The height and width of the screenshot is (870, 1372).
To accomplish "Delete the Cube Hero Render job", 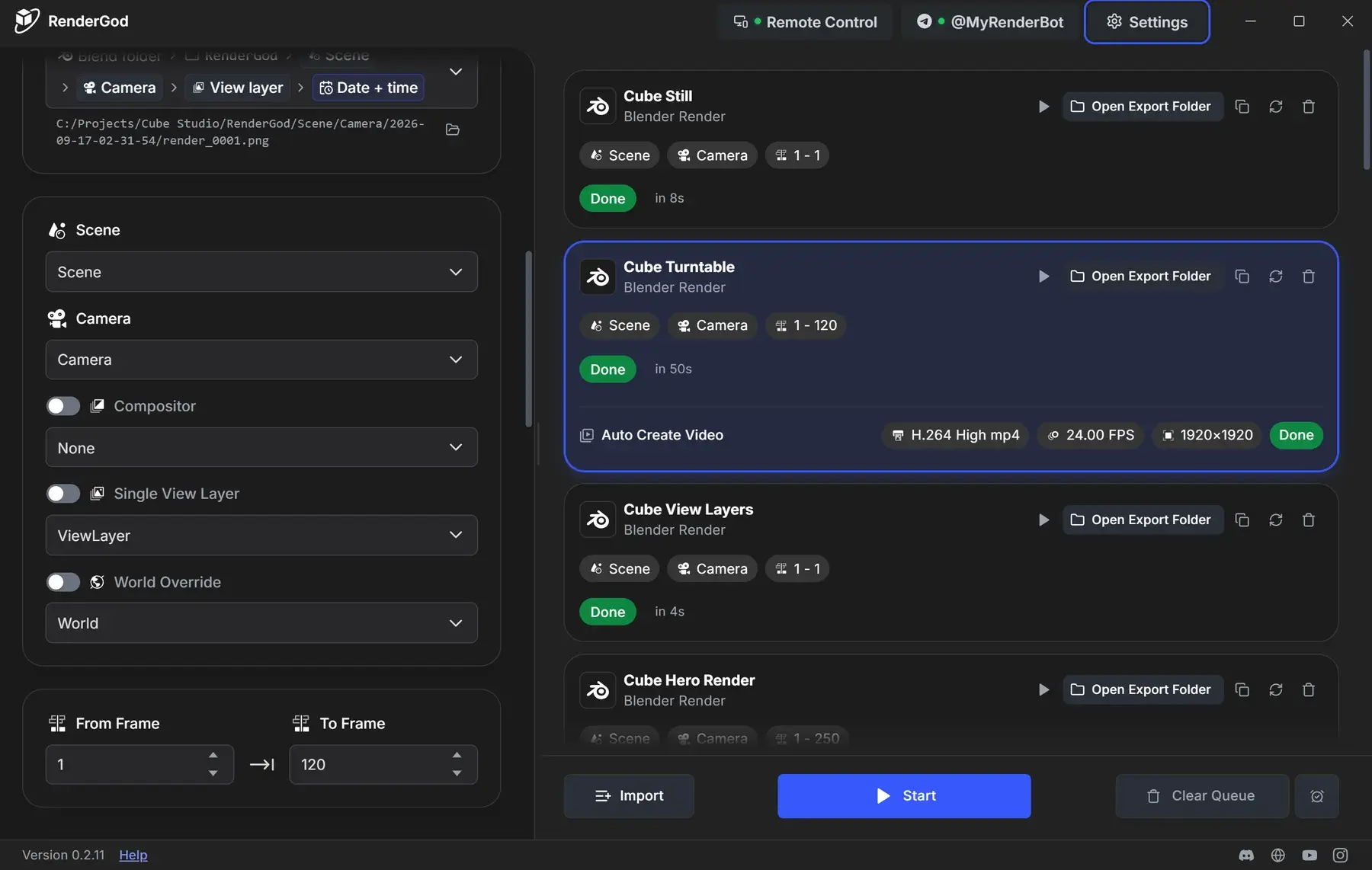I will point(1309,689).
